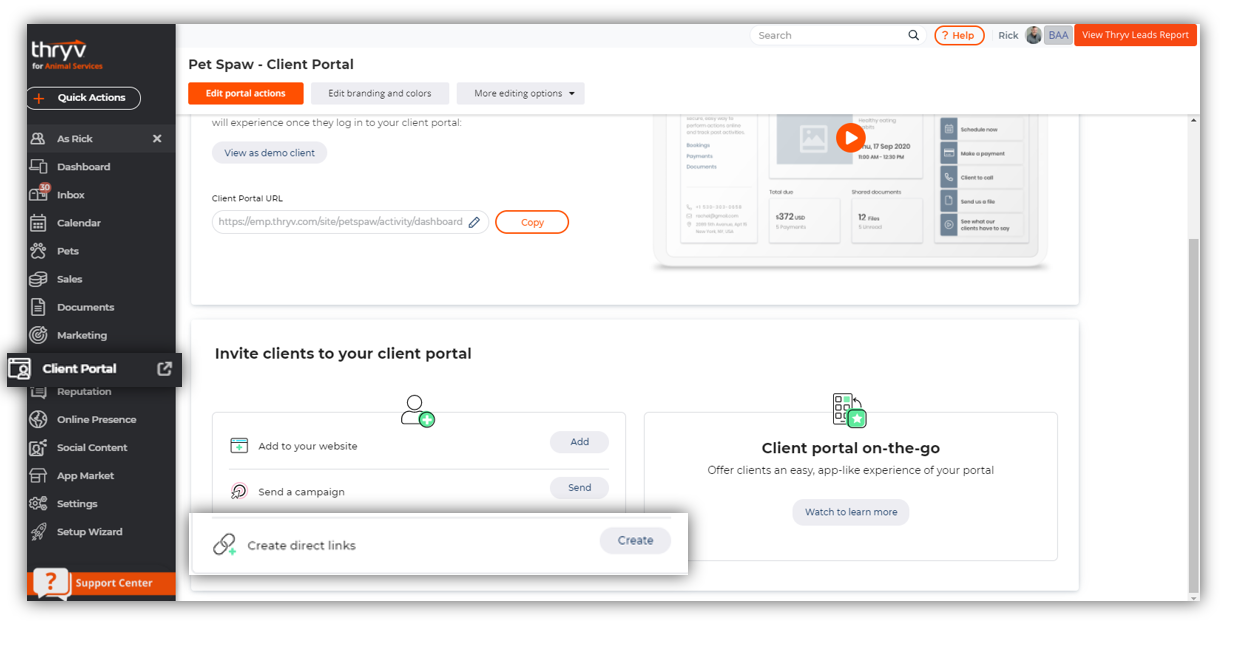Click Send for campaign option
This screenshot has height=652, width=1249.
click(580, 488)
